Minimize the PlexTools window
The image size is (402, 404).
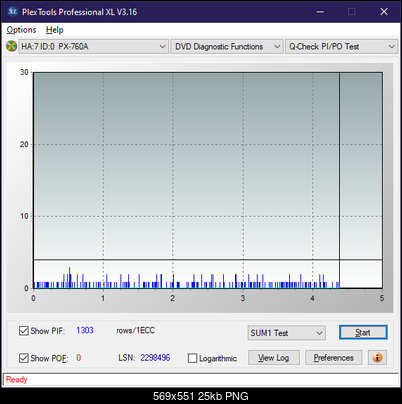tap(320, 12)
